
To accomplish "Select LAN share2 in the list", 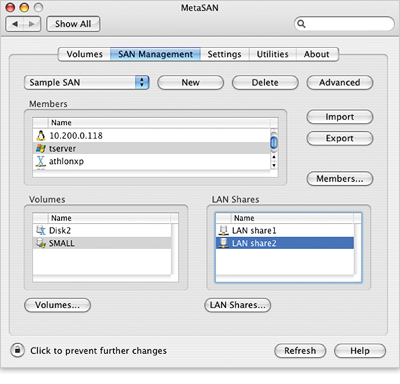I will click(285, 243).
